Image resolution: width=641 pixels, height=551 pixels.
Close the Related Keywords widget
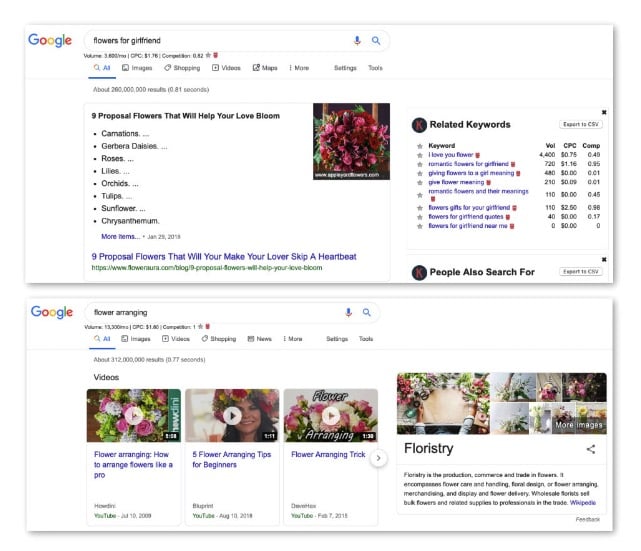coord(603,112)
